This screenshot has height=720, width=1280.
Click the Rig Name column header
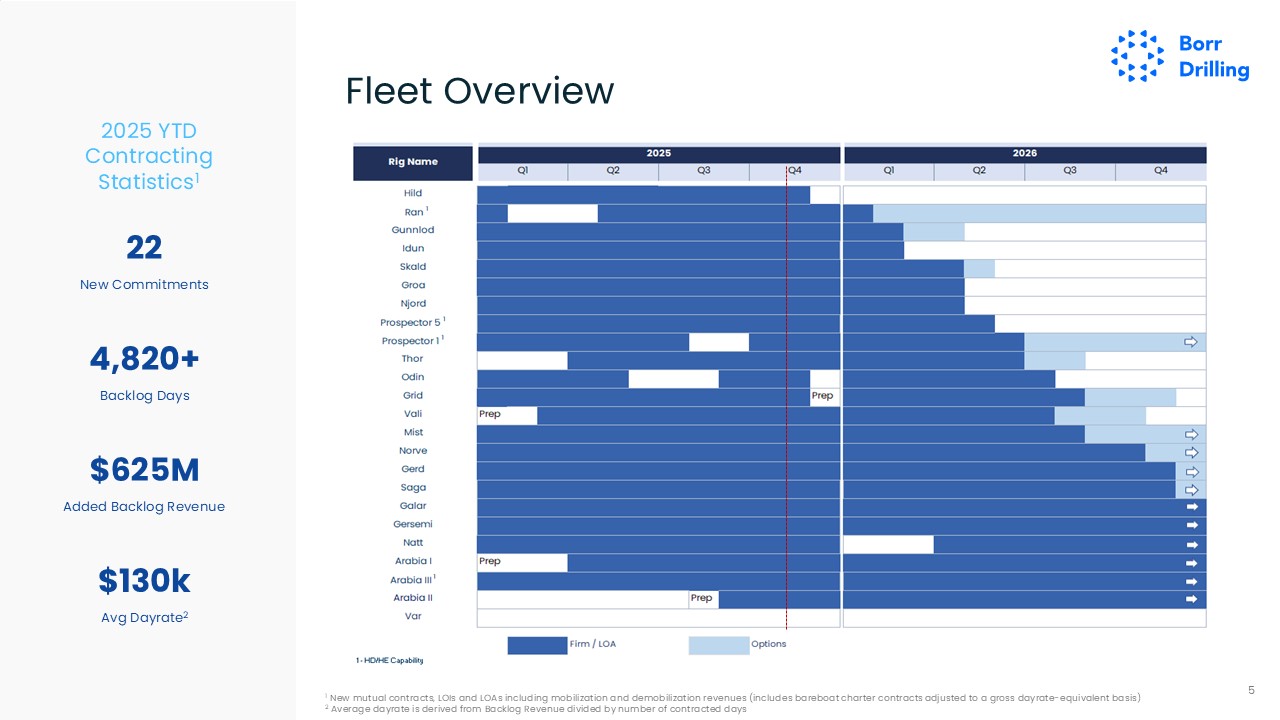(413, 162)
